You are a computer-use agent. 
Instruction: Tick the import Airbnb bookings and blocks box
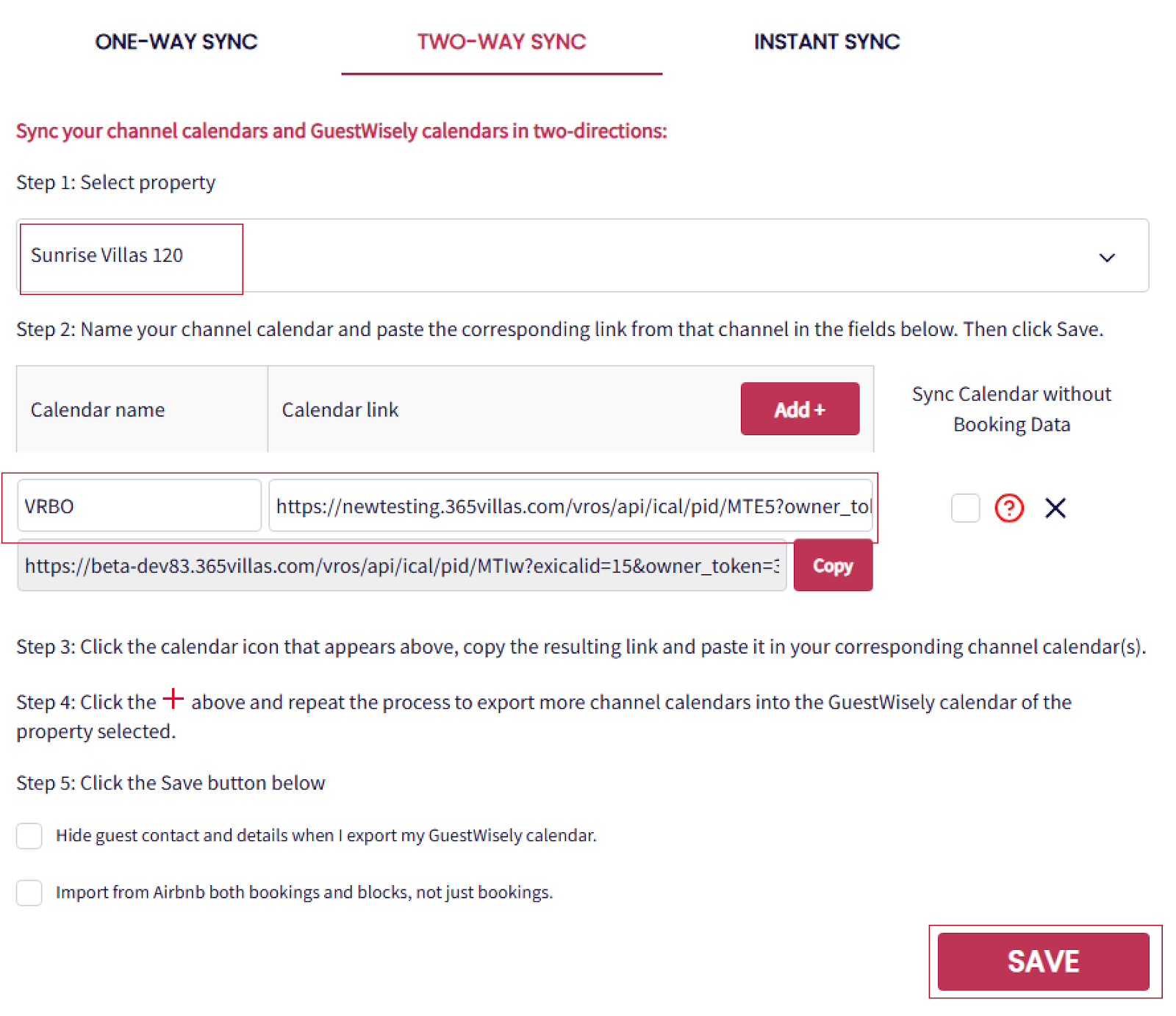click(x=29, y=892)
